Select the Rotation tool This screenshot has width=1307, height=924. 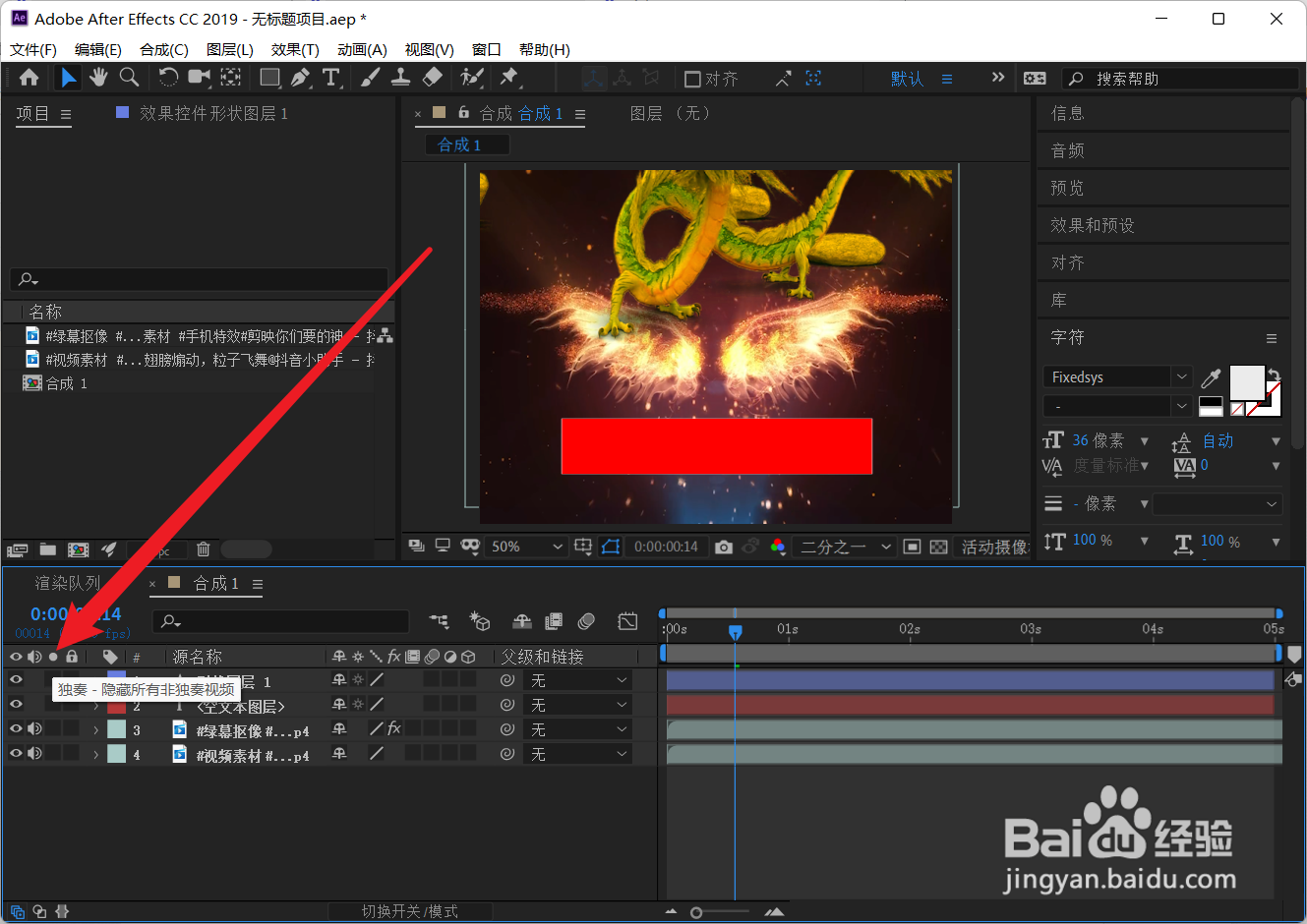click(168, 78)
